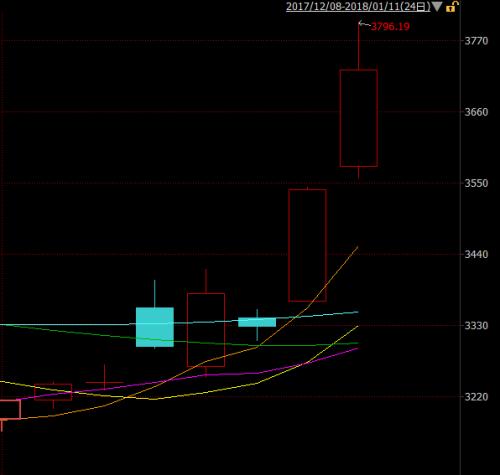Click the small arrow marker at the 3796.19 high
The image size is (500, 475).
tap(364, 24)
